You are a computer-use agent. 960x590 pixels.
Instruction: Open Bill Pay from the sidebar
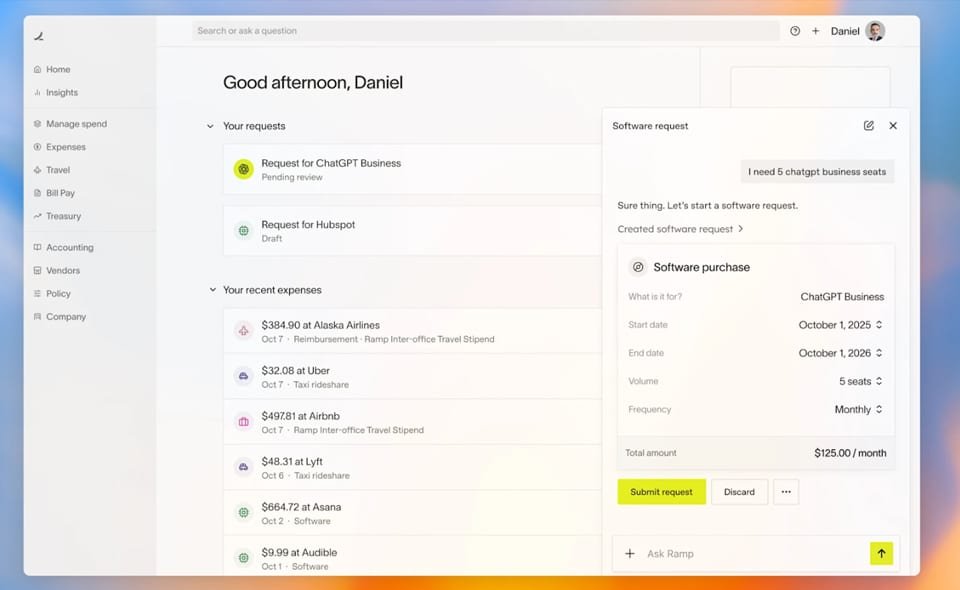[x=60, y=193]
